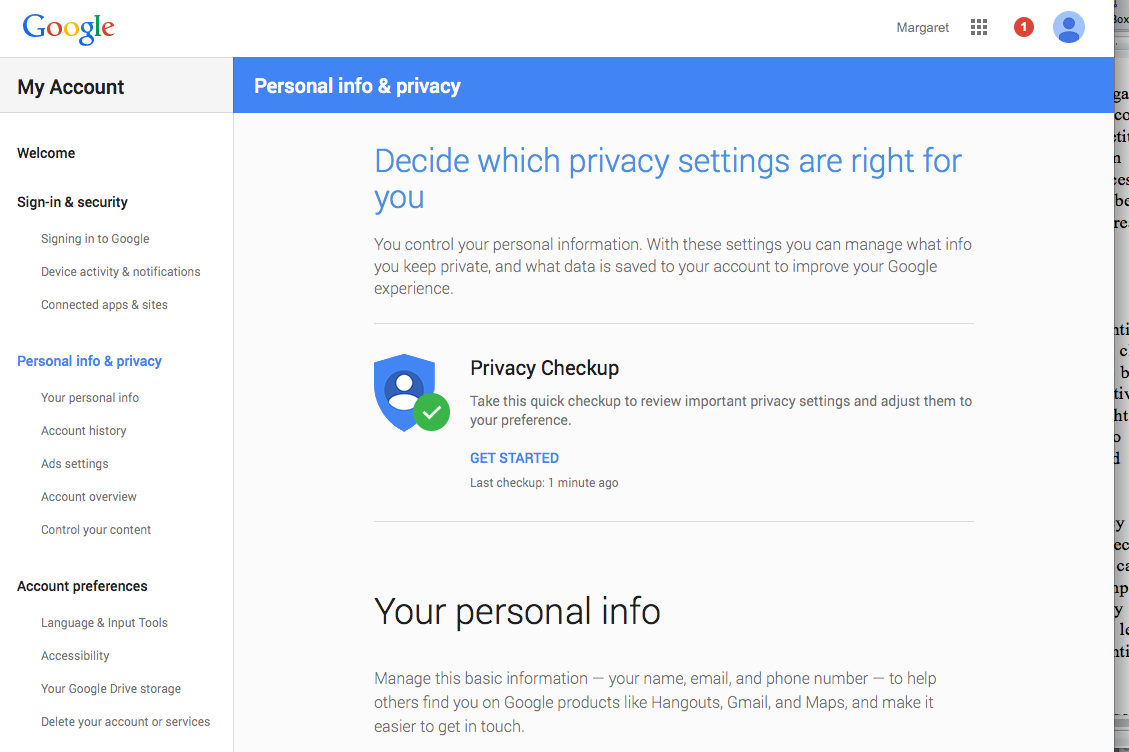Click the Margaret profile name
1129x752 pixels.
coord(923,28)
